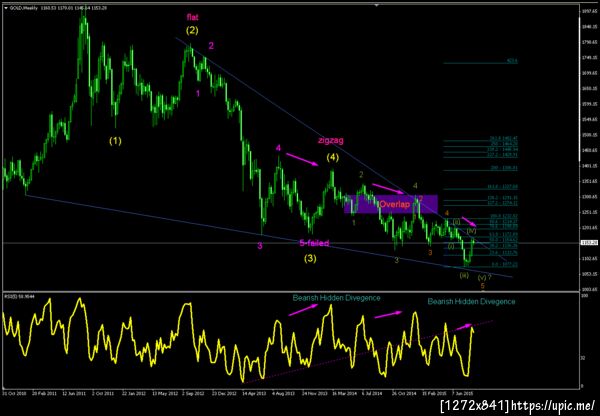Viewport: 600px width, 416px height.
Task: Click the triangle before GOLD,Weekly chart title
Action: click(x=6, y=8)
